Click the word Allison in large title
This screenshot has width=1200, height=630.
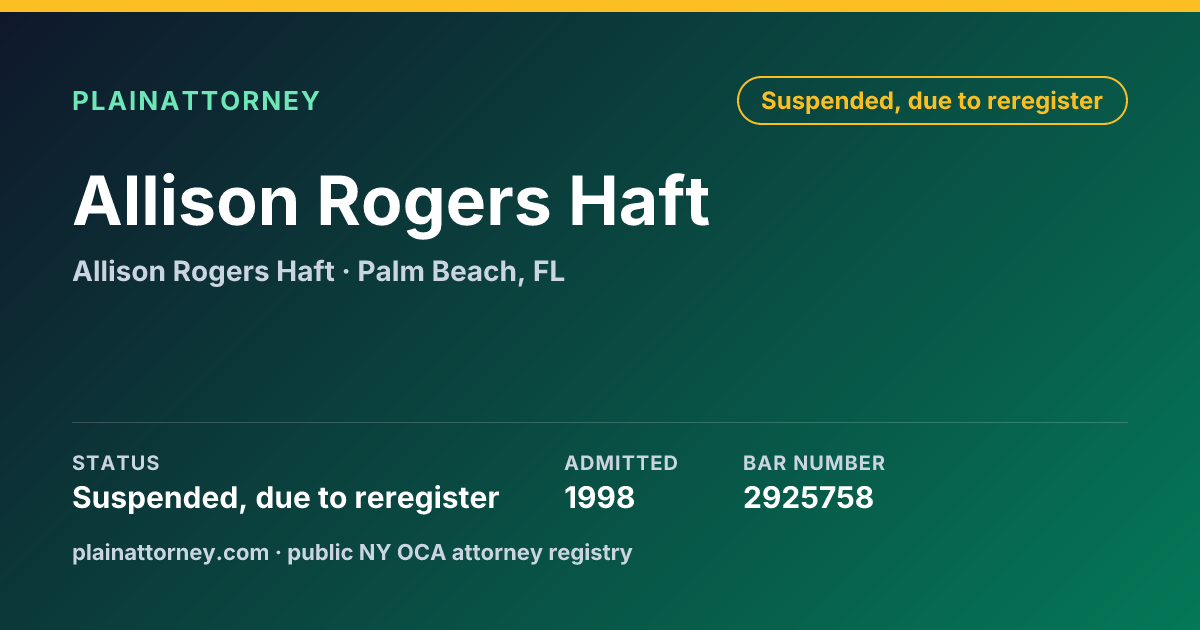pos(186,203)
